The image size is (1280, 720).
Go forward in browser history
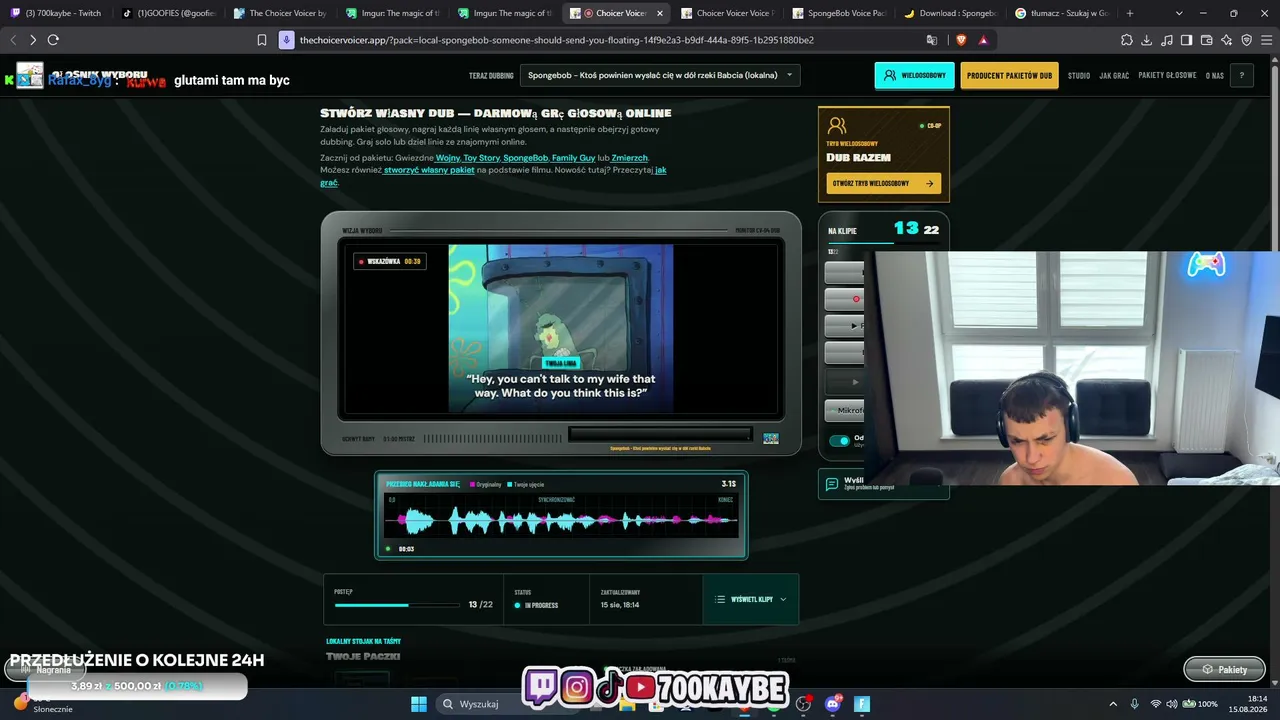33,40
